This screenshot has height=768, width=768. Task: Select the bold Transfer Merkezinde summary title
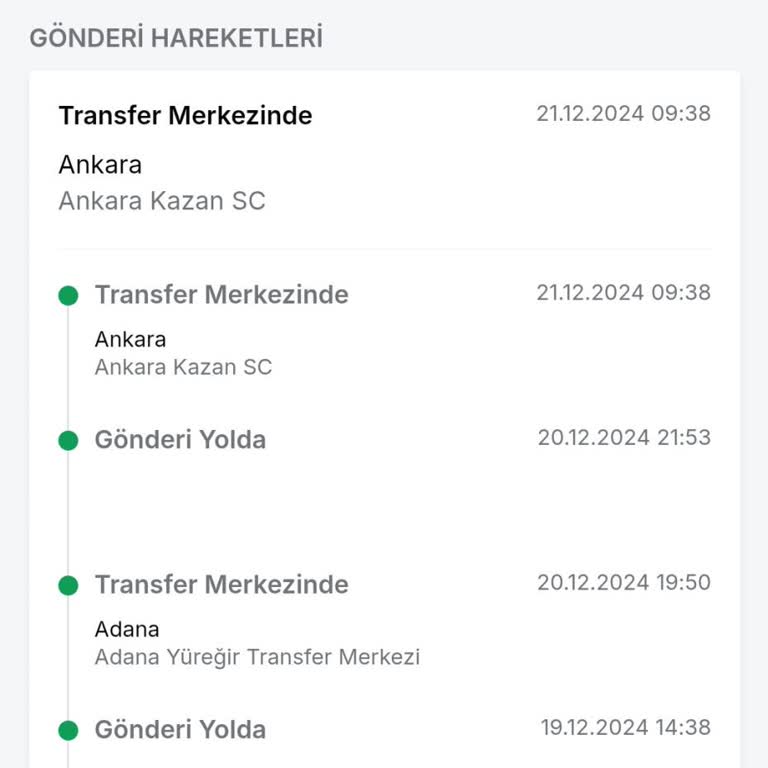185,116
